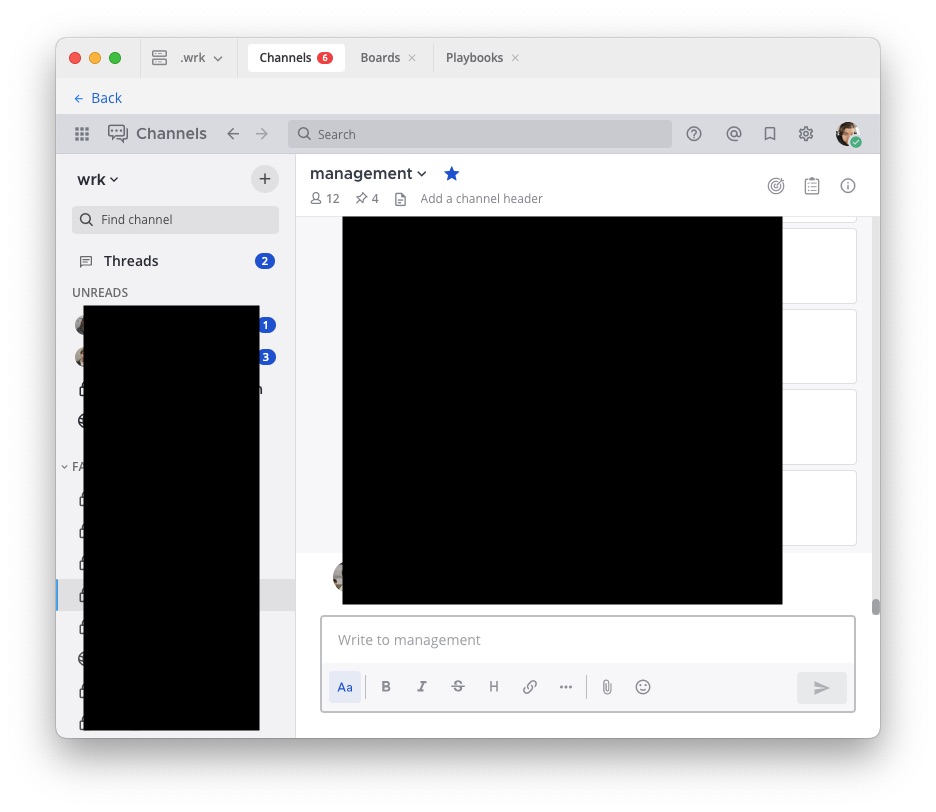The image size is (936, 812).
Task: Click Add a channel header
Action: pos(481,198)
